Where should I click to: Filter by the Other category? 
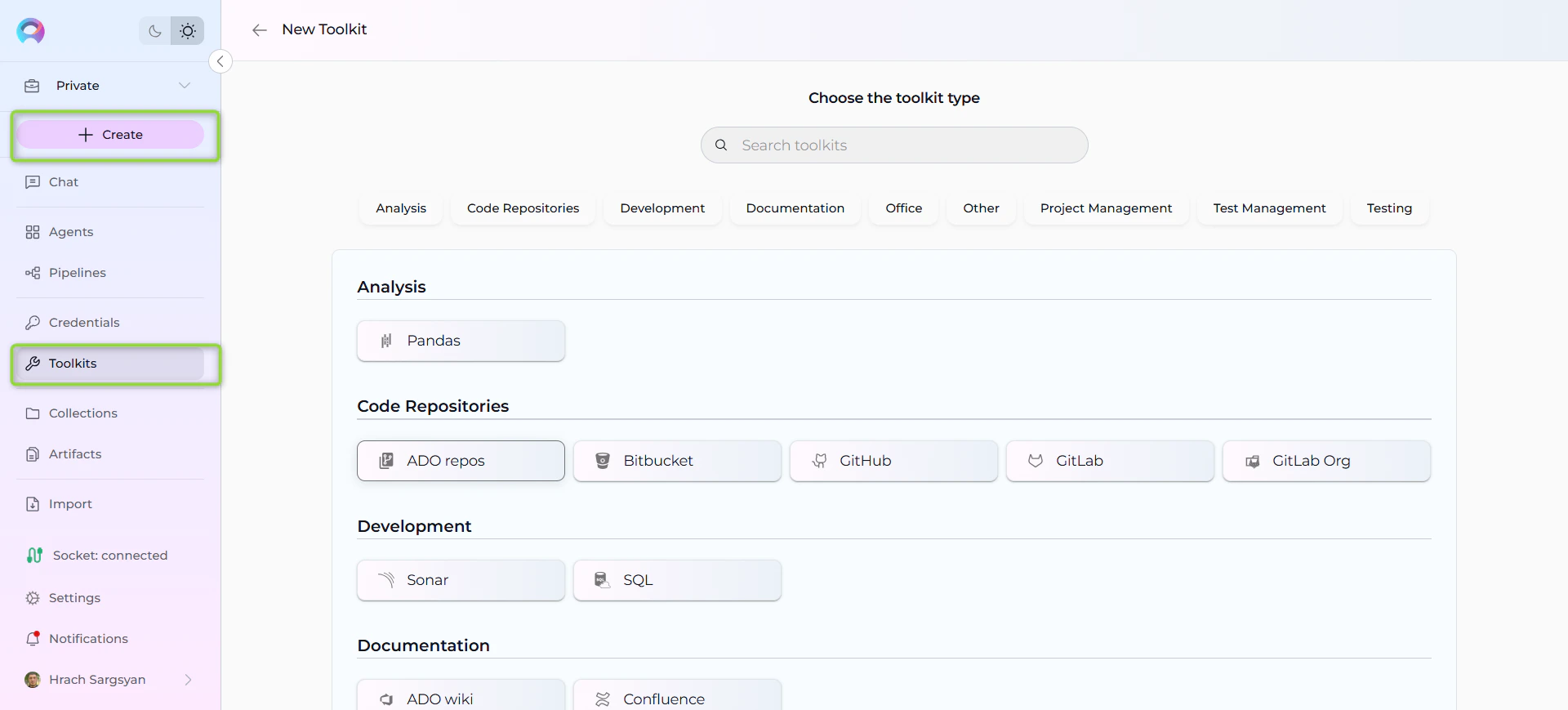coord(982,208)
